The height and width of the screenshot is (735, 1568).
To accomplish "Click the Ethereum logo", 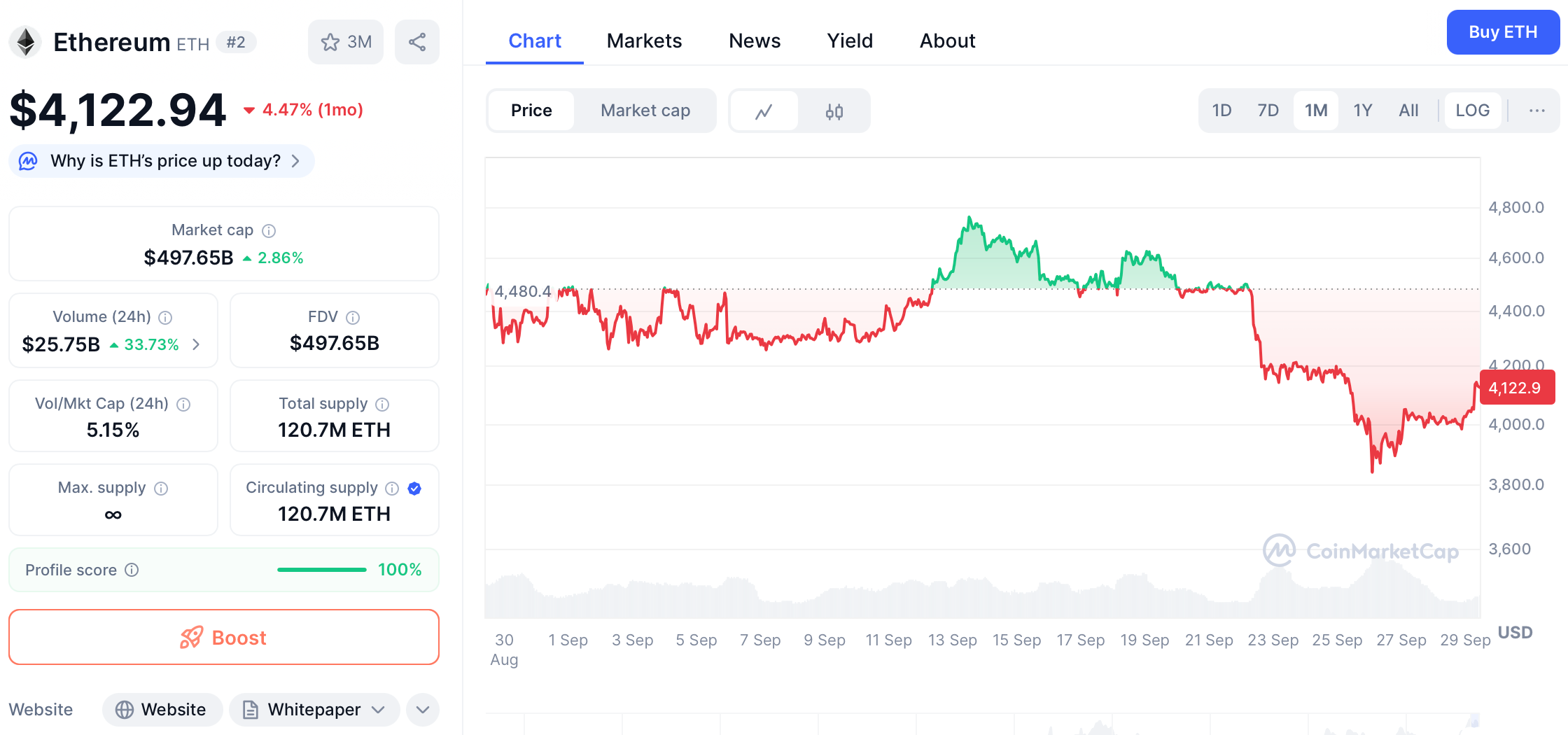I will [x=25, y=42].
